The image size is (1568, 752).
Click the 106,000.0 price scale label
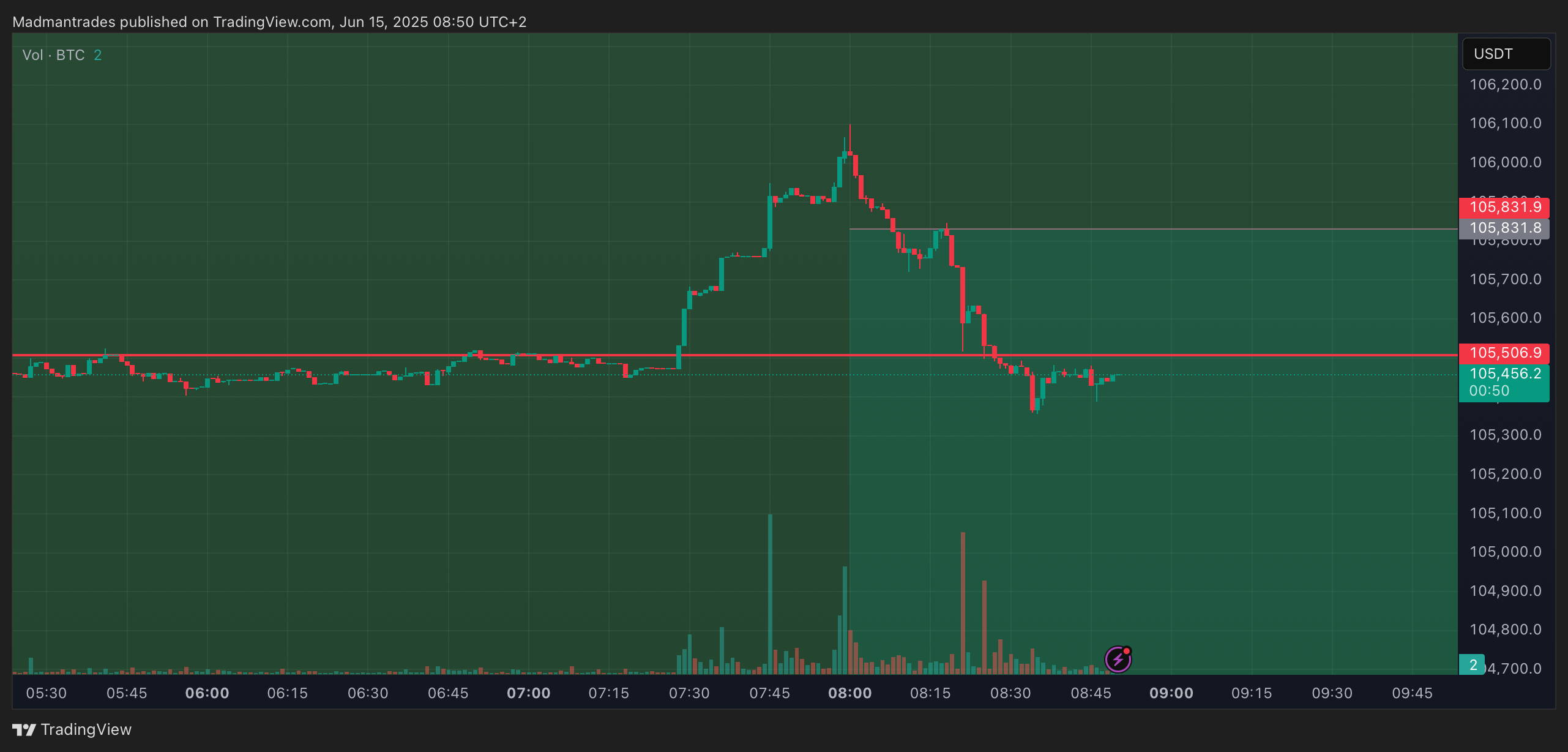pos(1506,162)
